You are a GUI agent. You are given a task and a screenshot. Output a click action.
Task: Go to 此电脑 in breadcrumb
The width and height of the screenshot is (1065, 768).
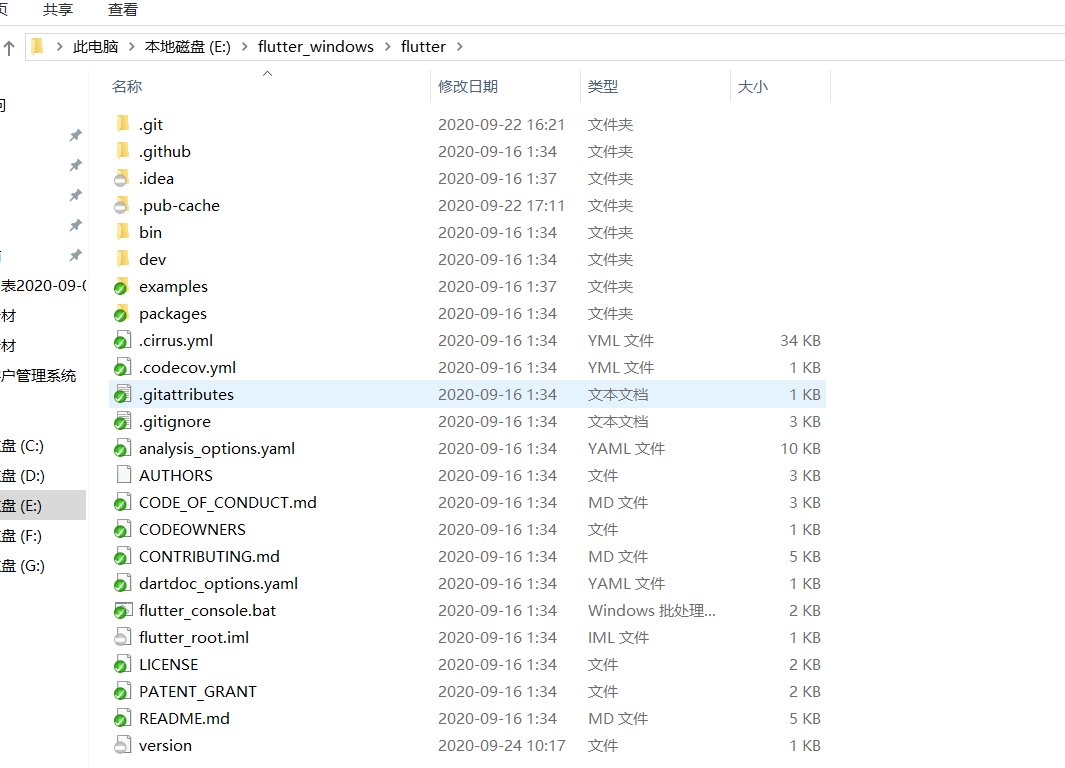[95, 46]
